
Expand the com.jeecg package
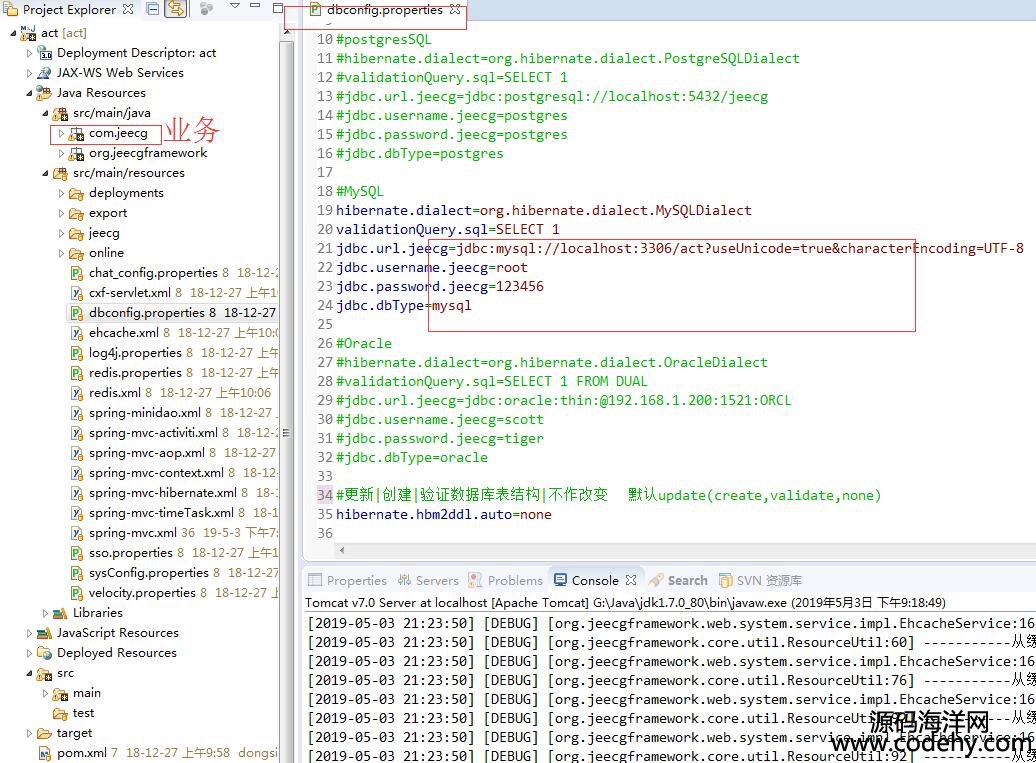pyautogui.click(x=61, y=133)
